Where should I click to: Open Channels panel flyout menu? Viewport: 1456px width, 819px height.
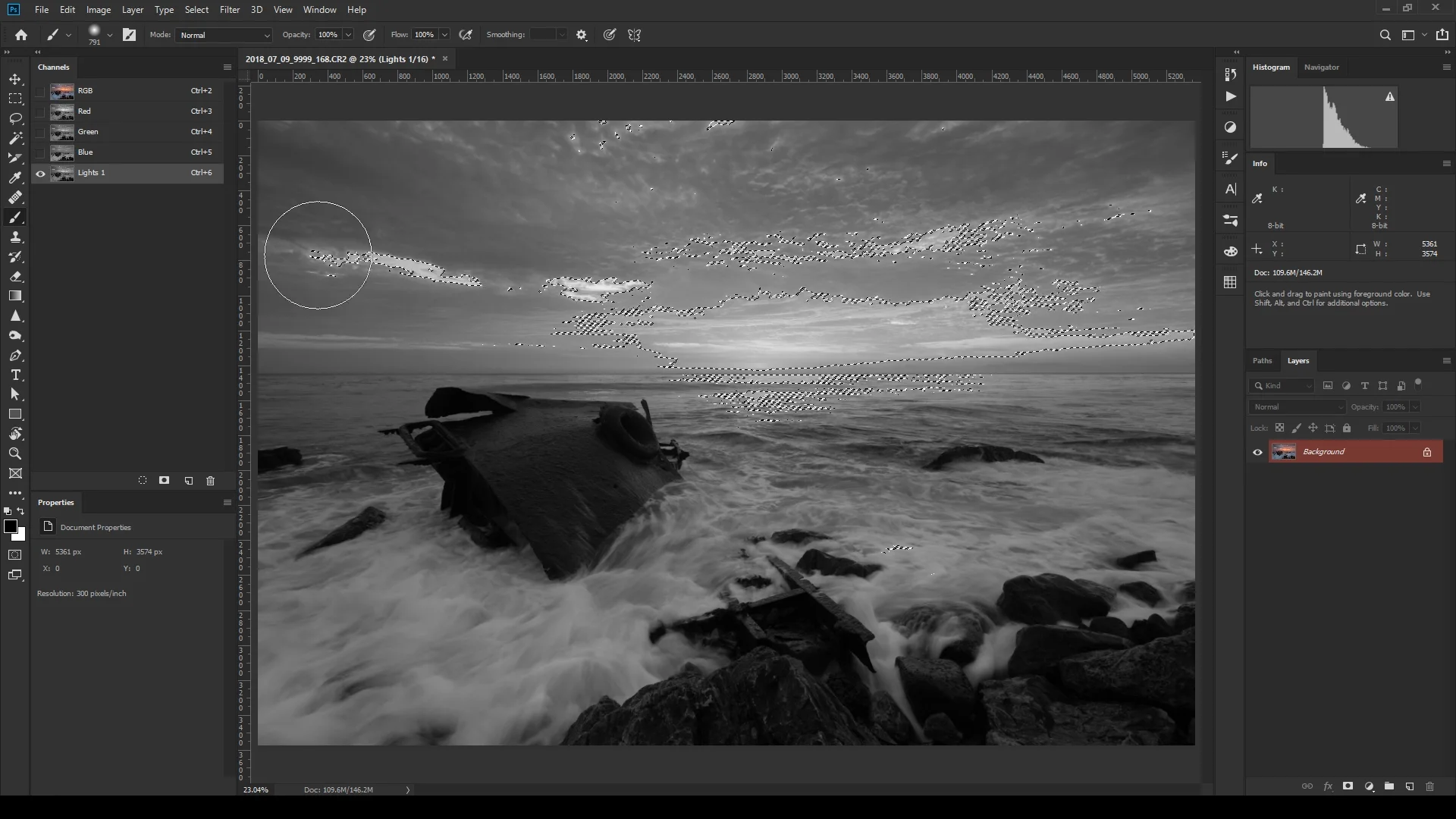tap(227, 67)
